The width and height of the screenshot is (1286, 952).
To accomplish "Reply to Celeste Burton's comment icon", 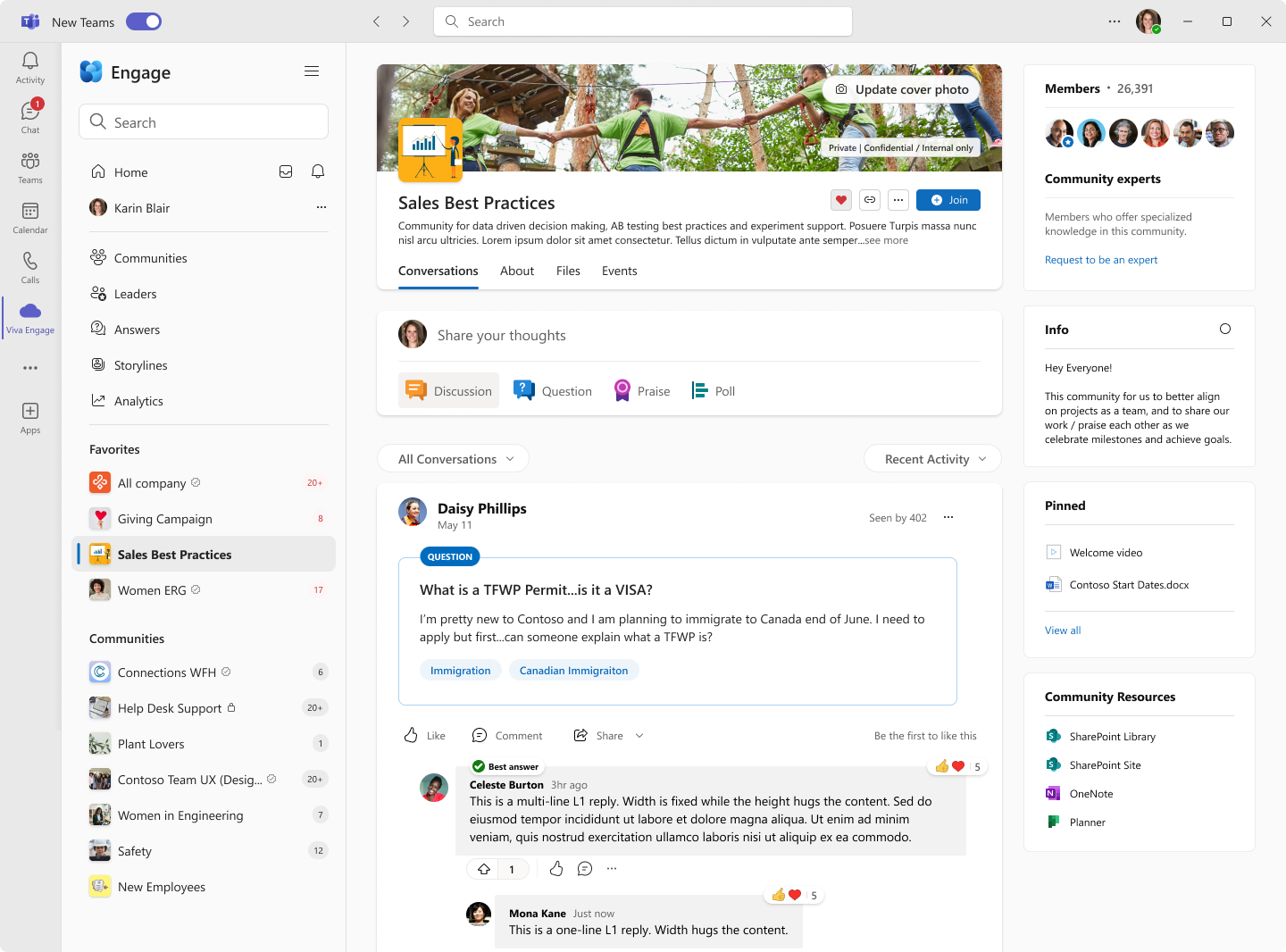I will coord(585,868).
